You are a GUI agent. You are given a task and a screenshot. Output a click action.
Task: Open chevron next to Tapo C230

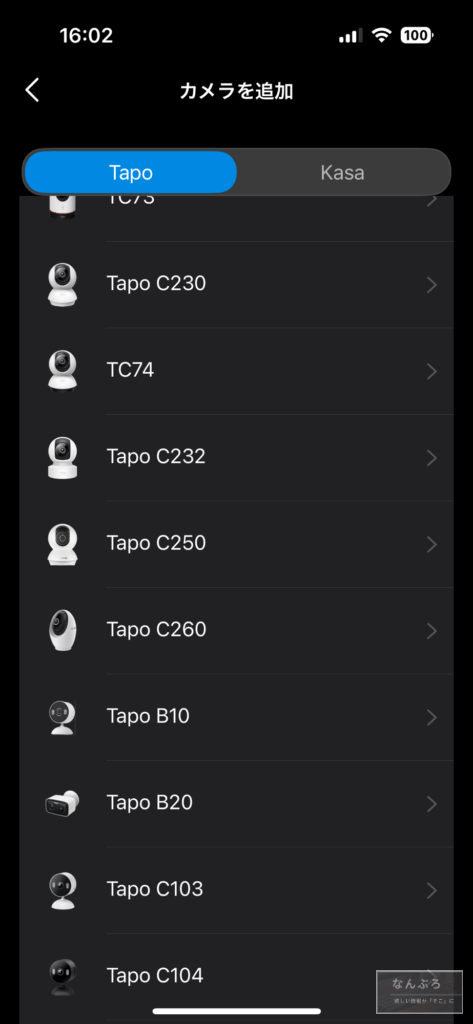point(431,285)
